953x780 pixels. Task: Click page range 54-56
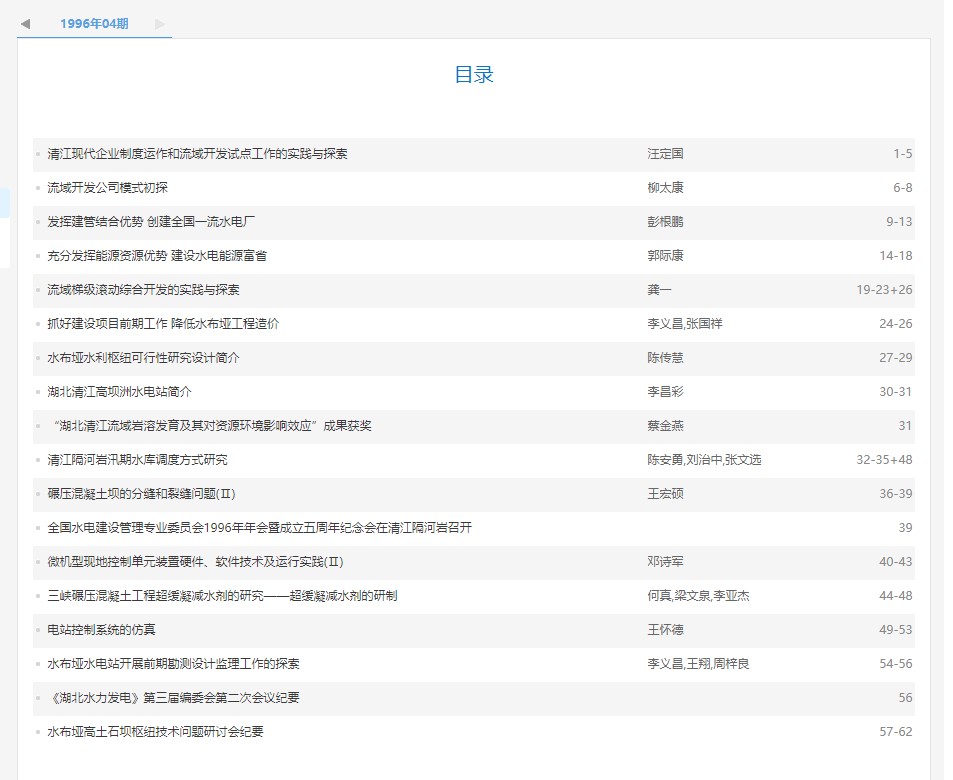(896, 664)
